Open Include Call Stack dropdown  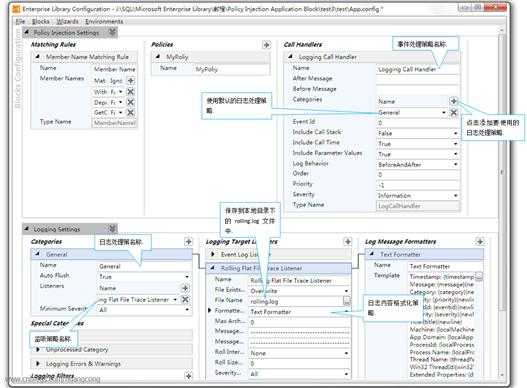pyautogui.click(x=455, y=133)
